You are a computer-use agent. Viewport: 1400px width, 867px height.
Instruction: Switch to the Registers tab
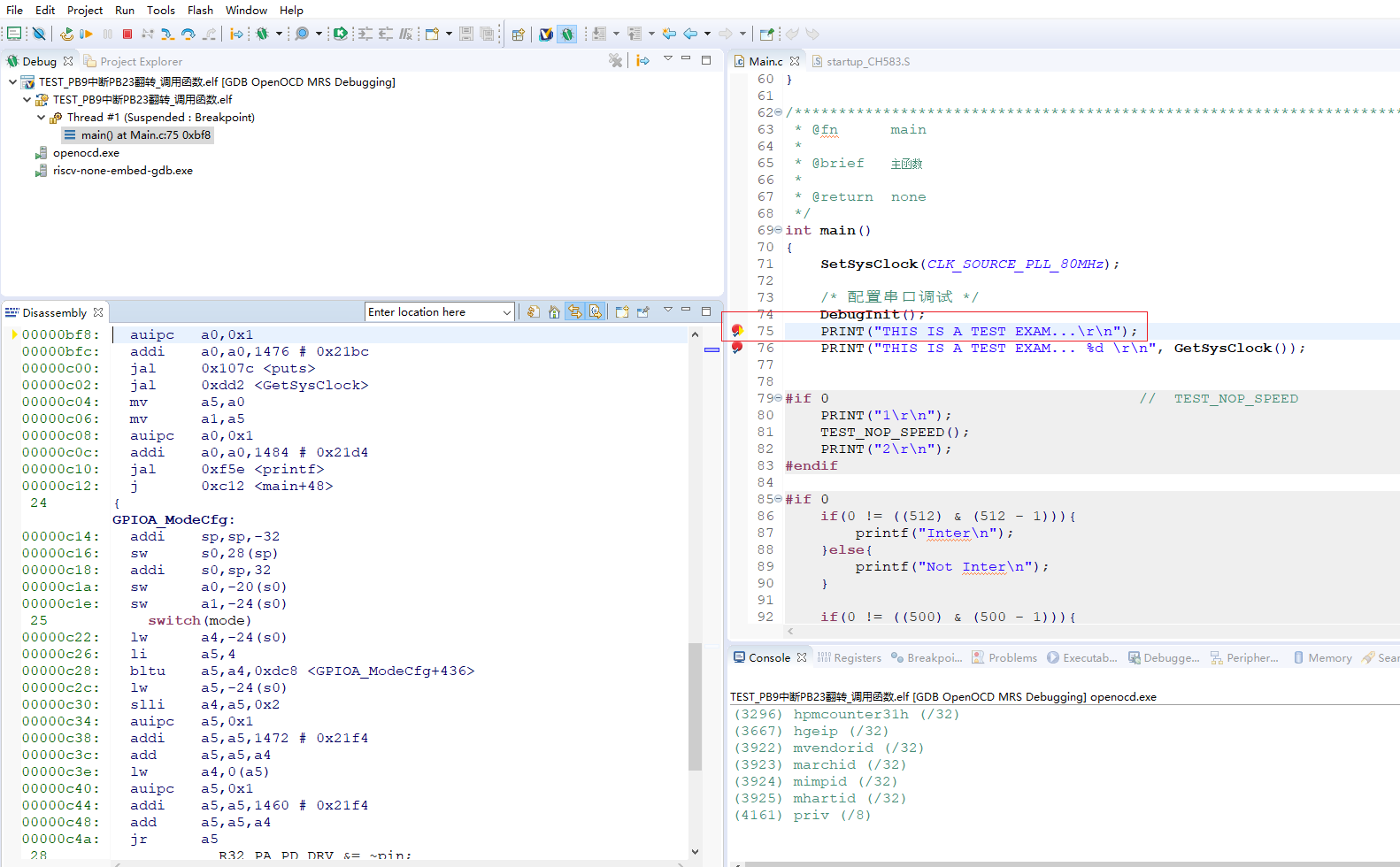click(850, 657)
